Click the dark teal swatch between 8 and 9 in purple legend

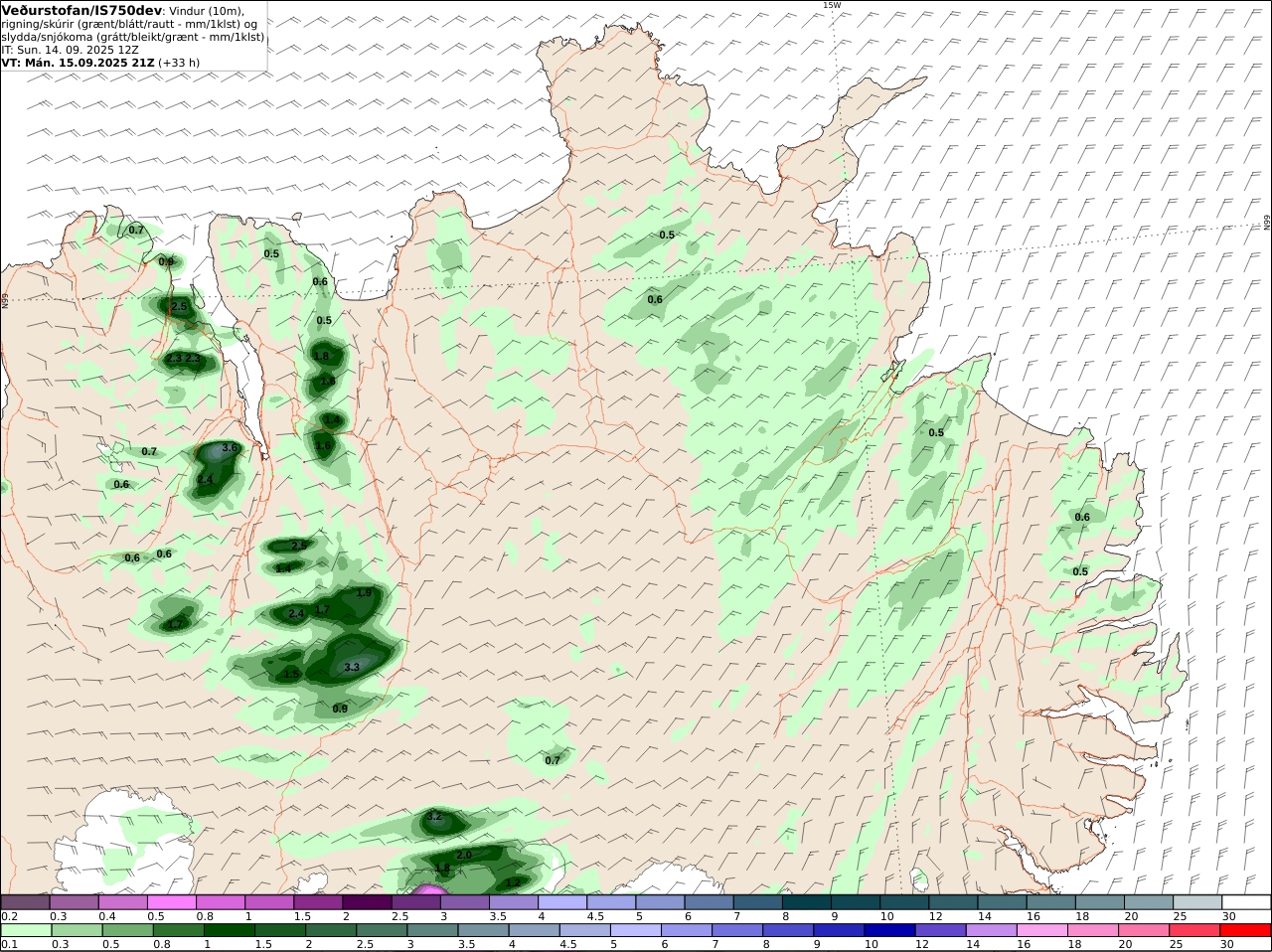pos(808,901)
